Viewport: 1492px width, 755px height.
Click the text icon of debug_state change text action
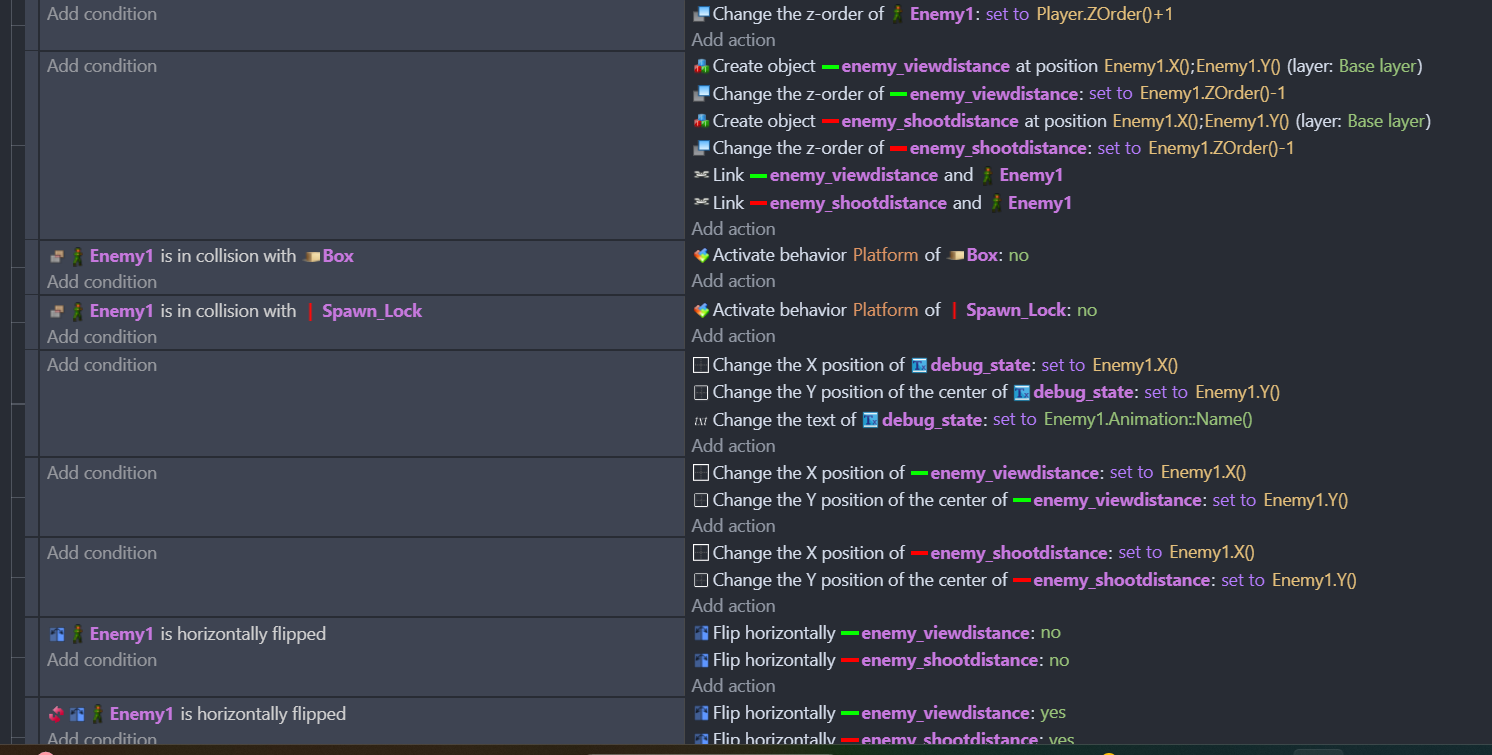[x=700, y=420]
